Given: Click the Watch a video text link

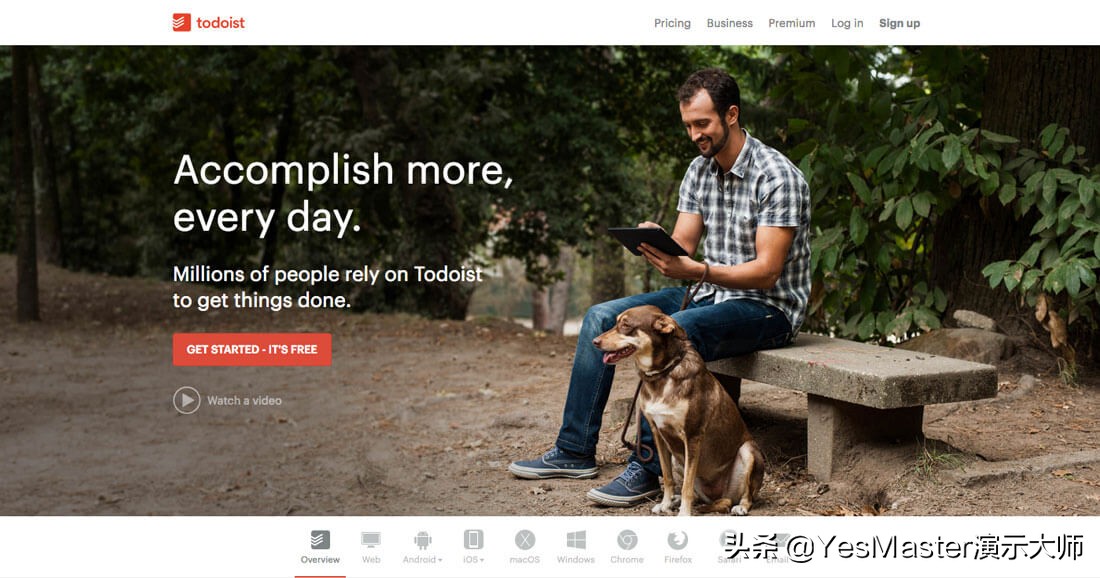Looking at the screenshot, I should [244, 401].
